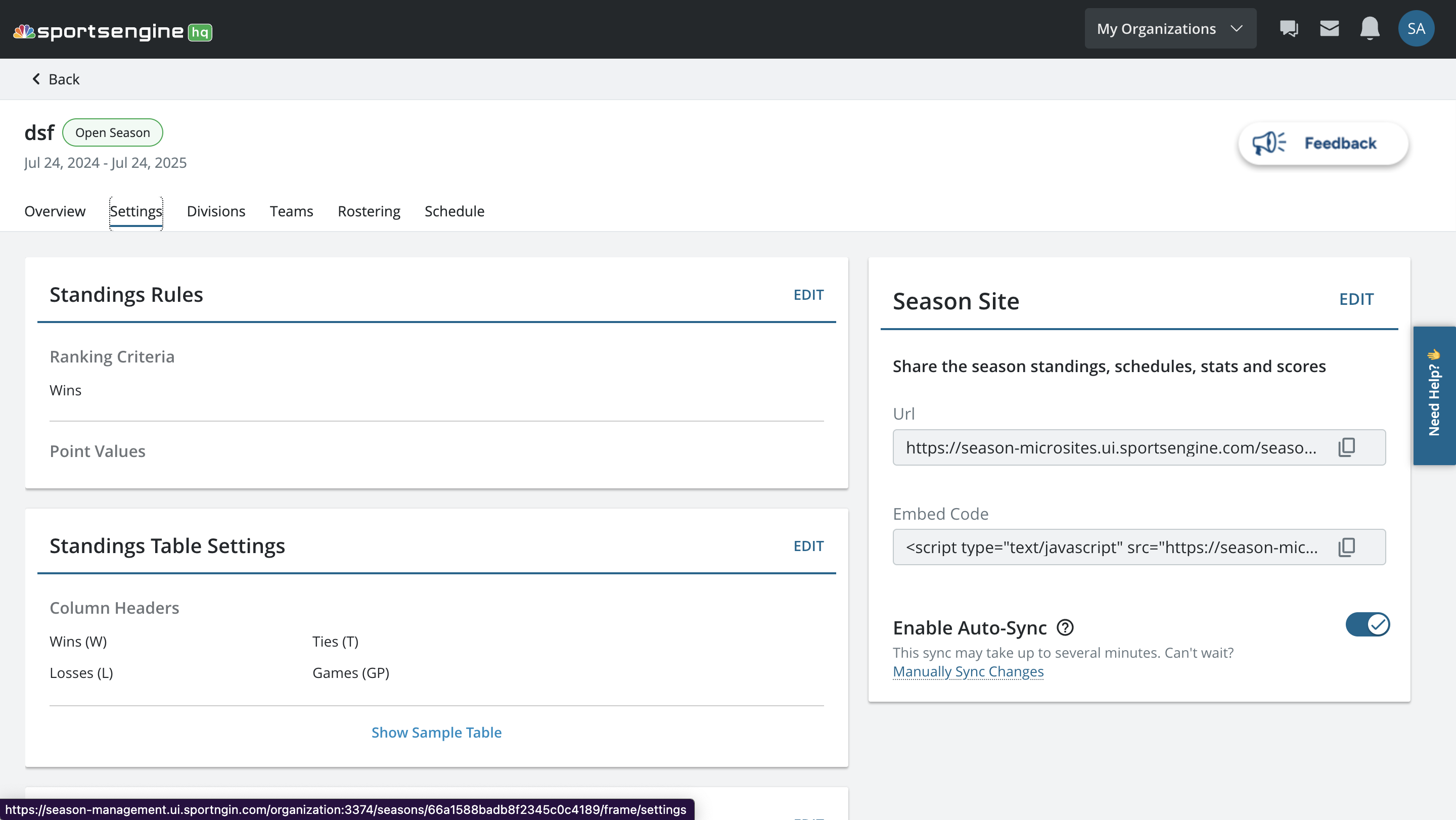Click the SportsEngine HQ logo
Viewport: 1456px width, 820px height.
click(112, 32)
